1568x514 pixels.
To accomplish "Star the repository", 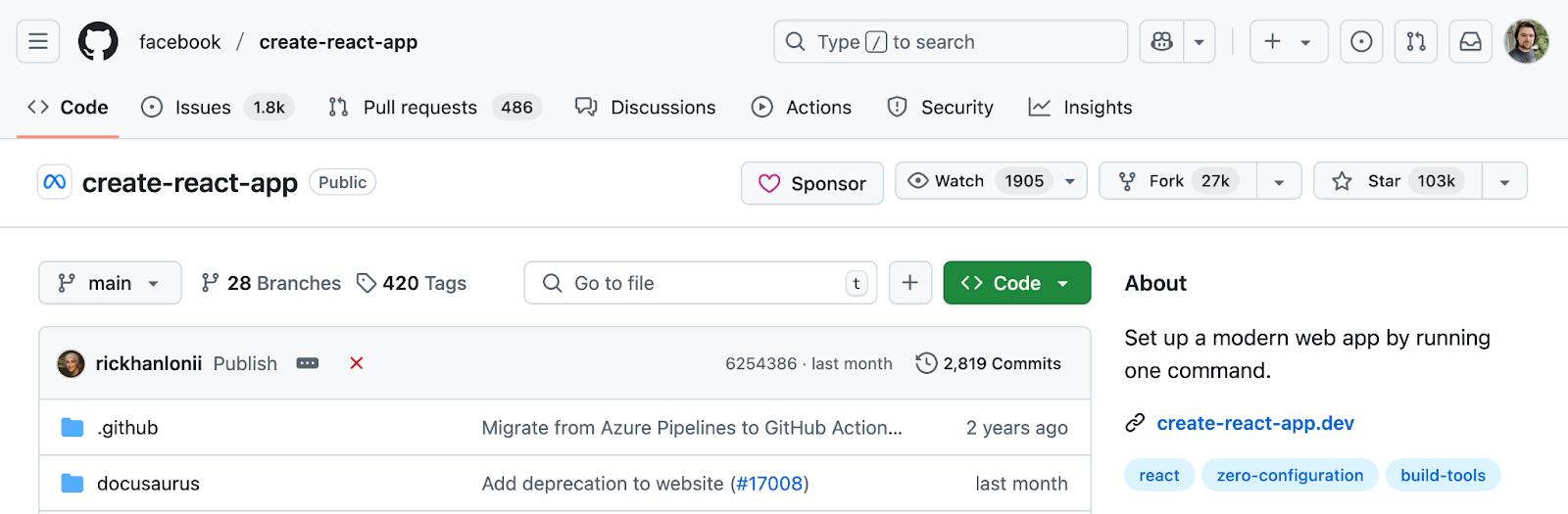I will pos(1398,181).
